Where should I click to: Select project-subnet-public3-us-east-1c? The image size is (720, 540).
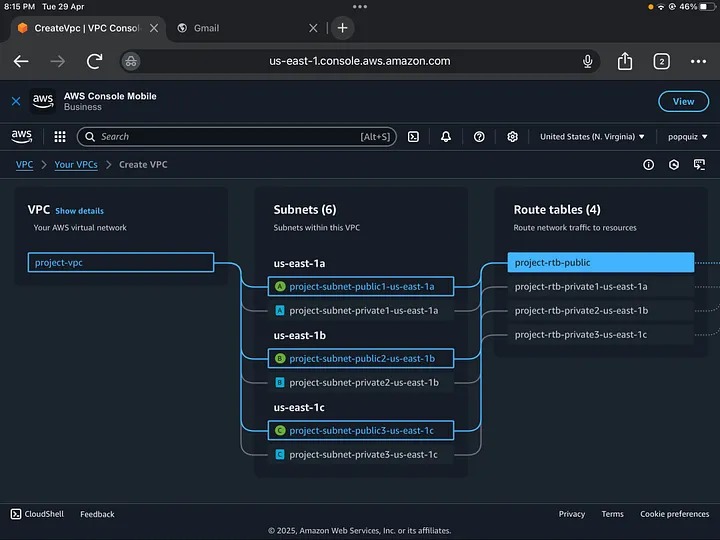[x=361, y=431]
